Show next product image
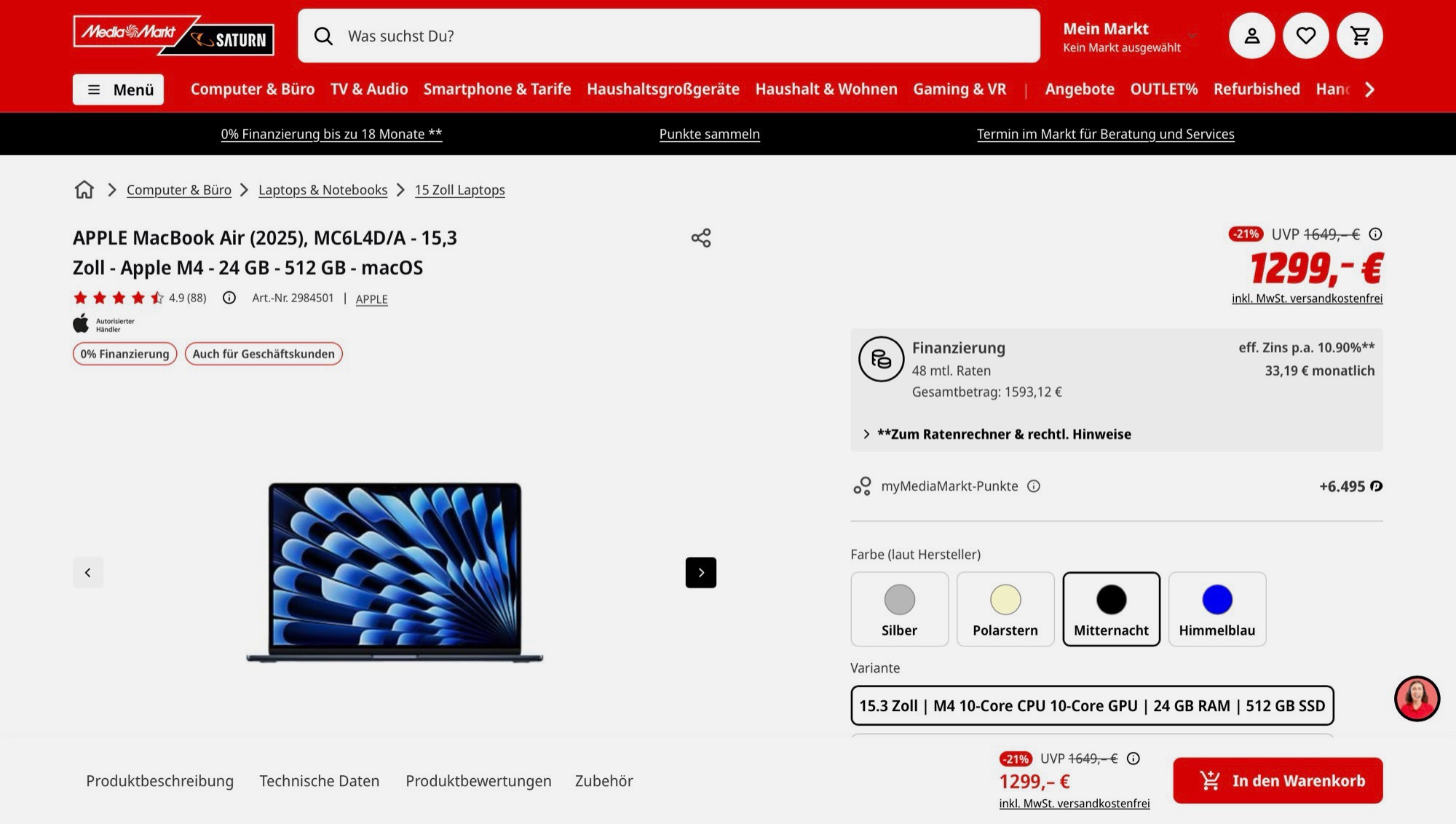This screenshot has width=1456, height=824. [x=700, y=573]
